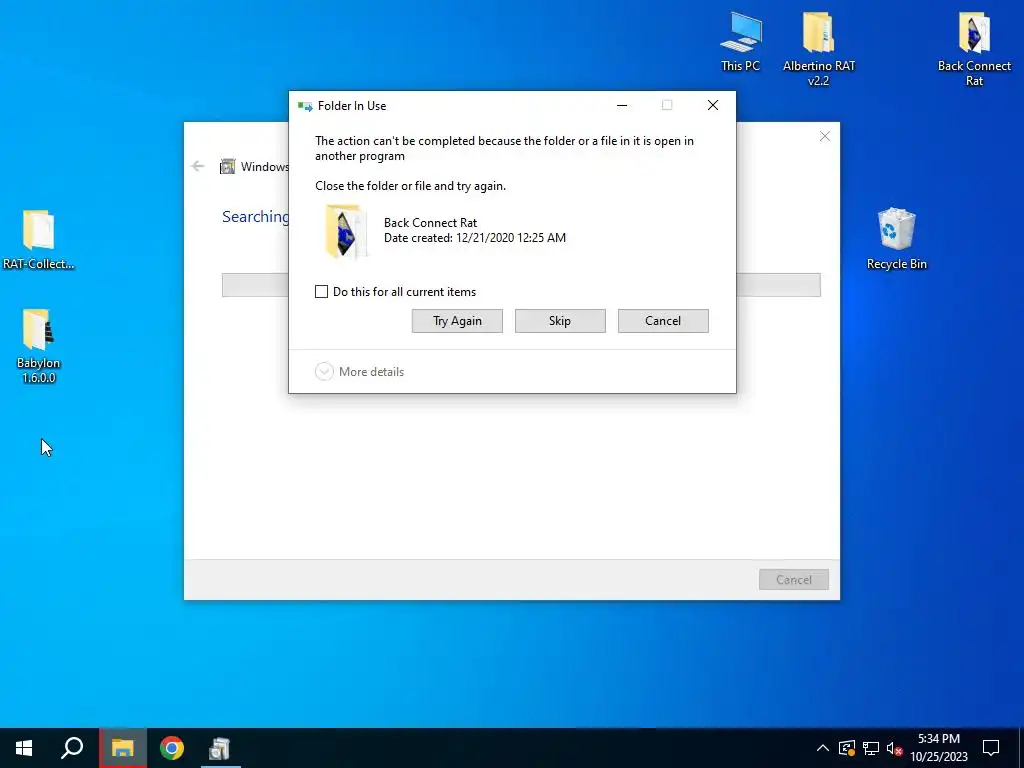The height and width of the screenshot is (768, 1024).
Task: Click the back arrow in the Windows wizard
Action: pos(198,166)
